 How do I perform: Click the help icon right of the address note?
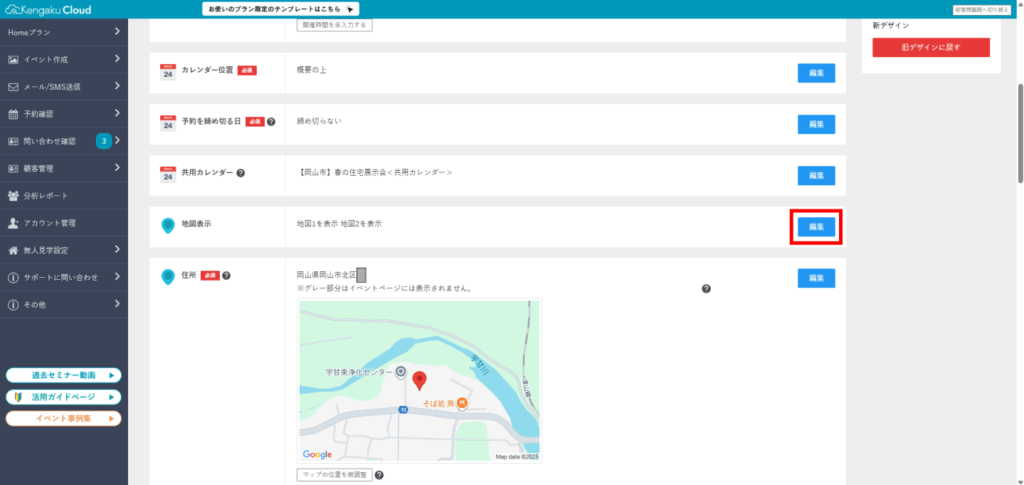pyautogui.click(x=706, y=289)
